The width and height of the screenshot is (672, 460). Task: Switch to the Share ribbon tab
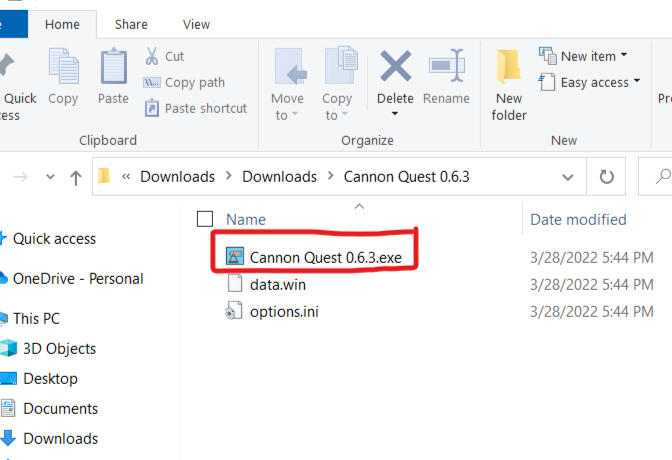(x=131, y=24)
